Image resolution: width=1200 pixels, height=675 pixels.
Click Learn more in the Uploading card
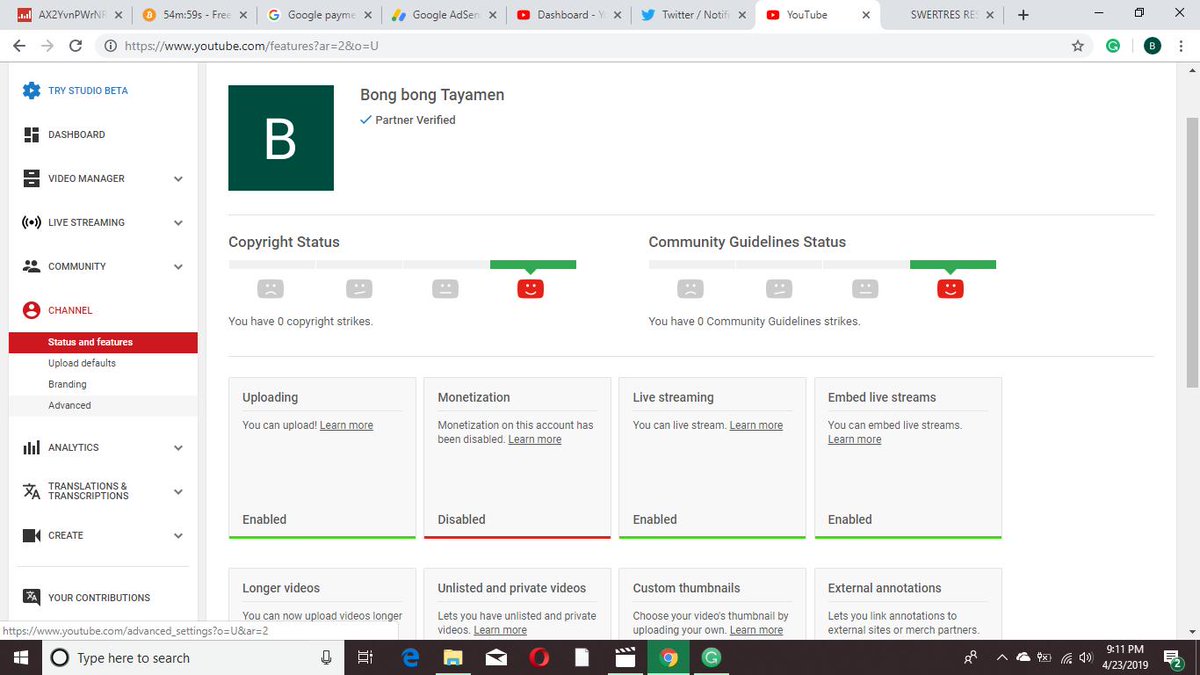tap(346, 425)
